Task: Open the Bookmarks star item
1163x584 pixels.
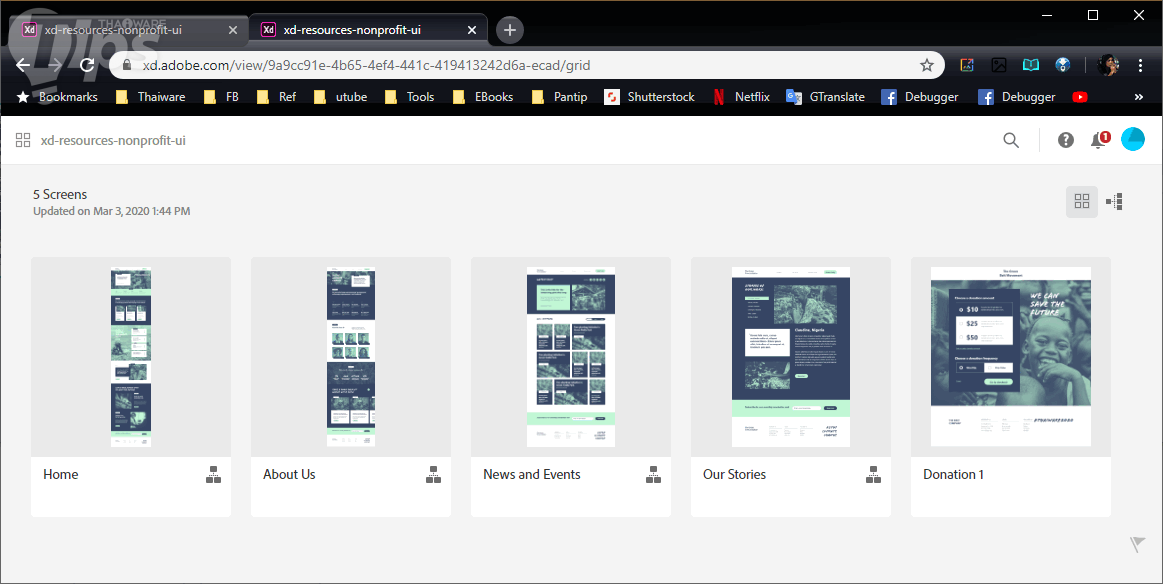Action: tap(57, 96)
